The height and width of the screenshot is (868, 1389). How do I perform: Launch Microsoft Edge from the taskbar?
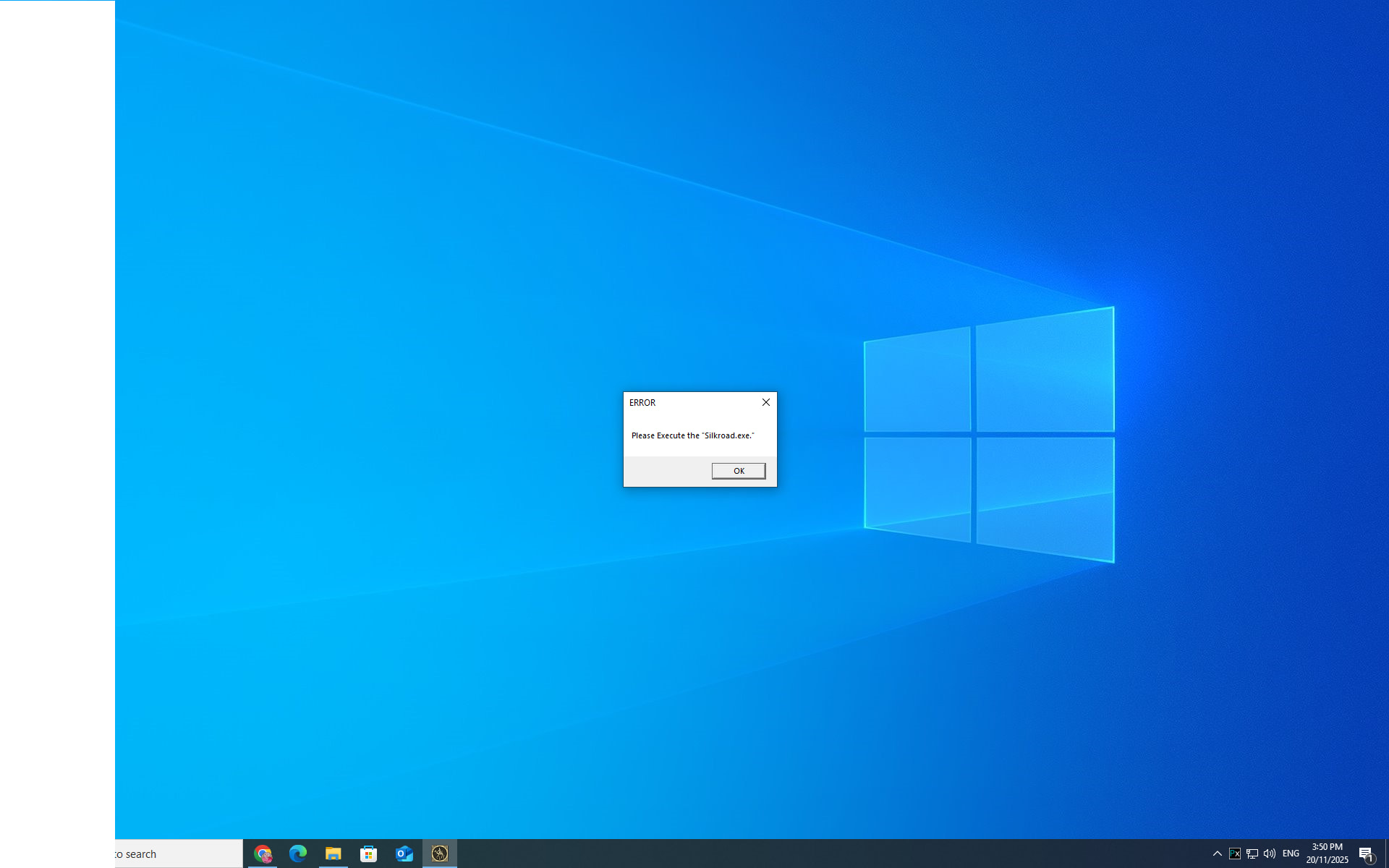pyautogui.click(x=298, y=854)
